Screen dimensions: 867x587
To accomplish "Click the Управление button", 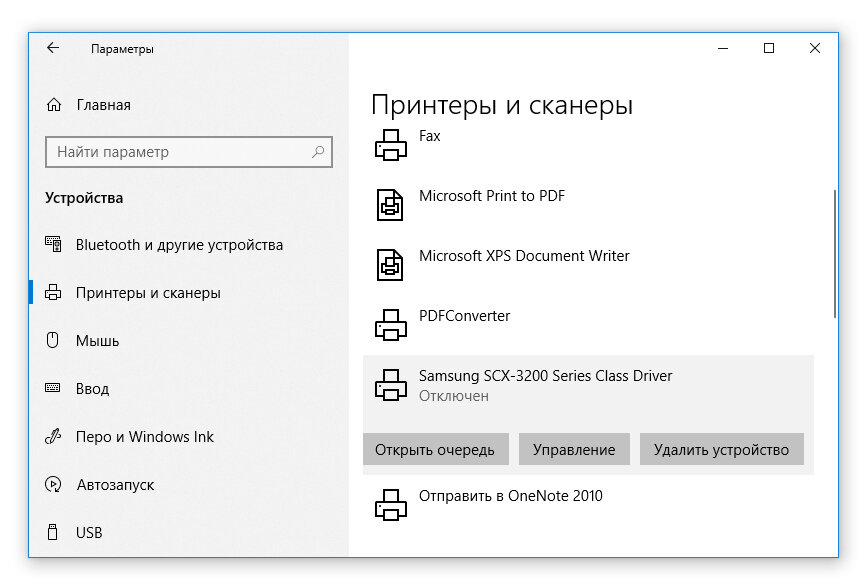I will 574,449.
